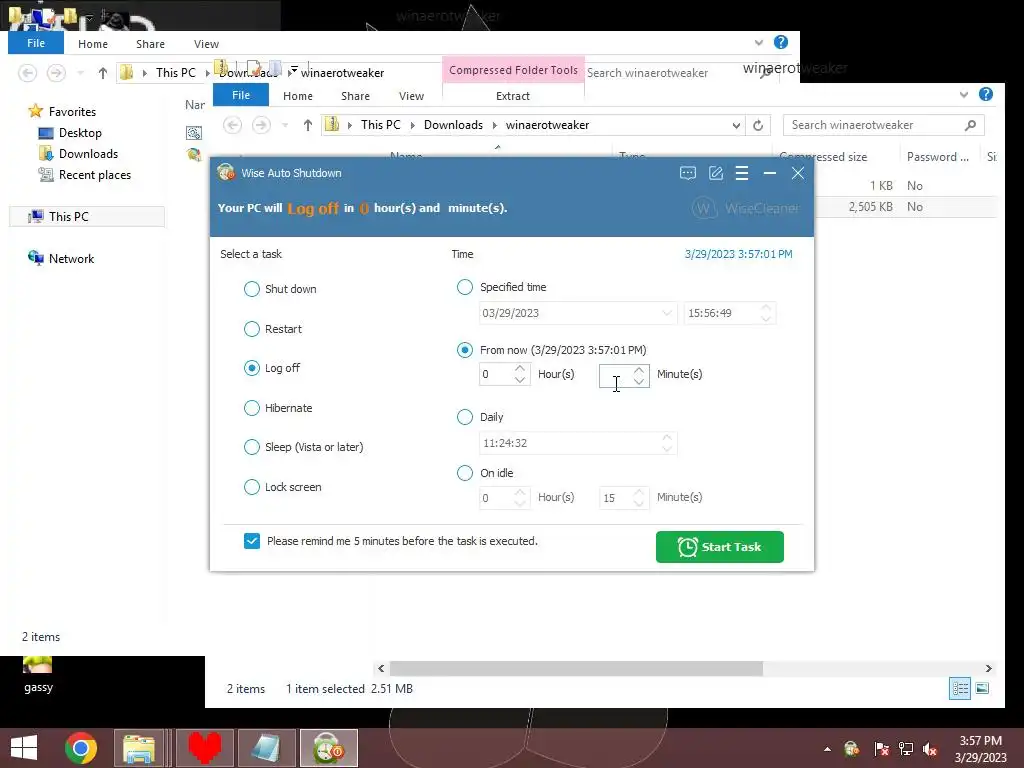
Task: Go up one folder in front Explorer window
Action: (x=308, y=125)
